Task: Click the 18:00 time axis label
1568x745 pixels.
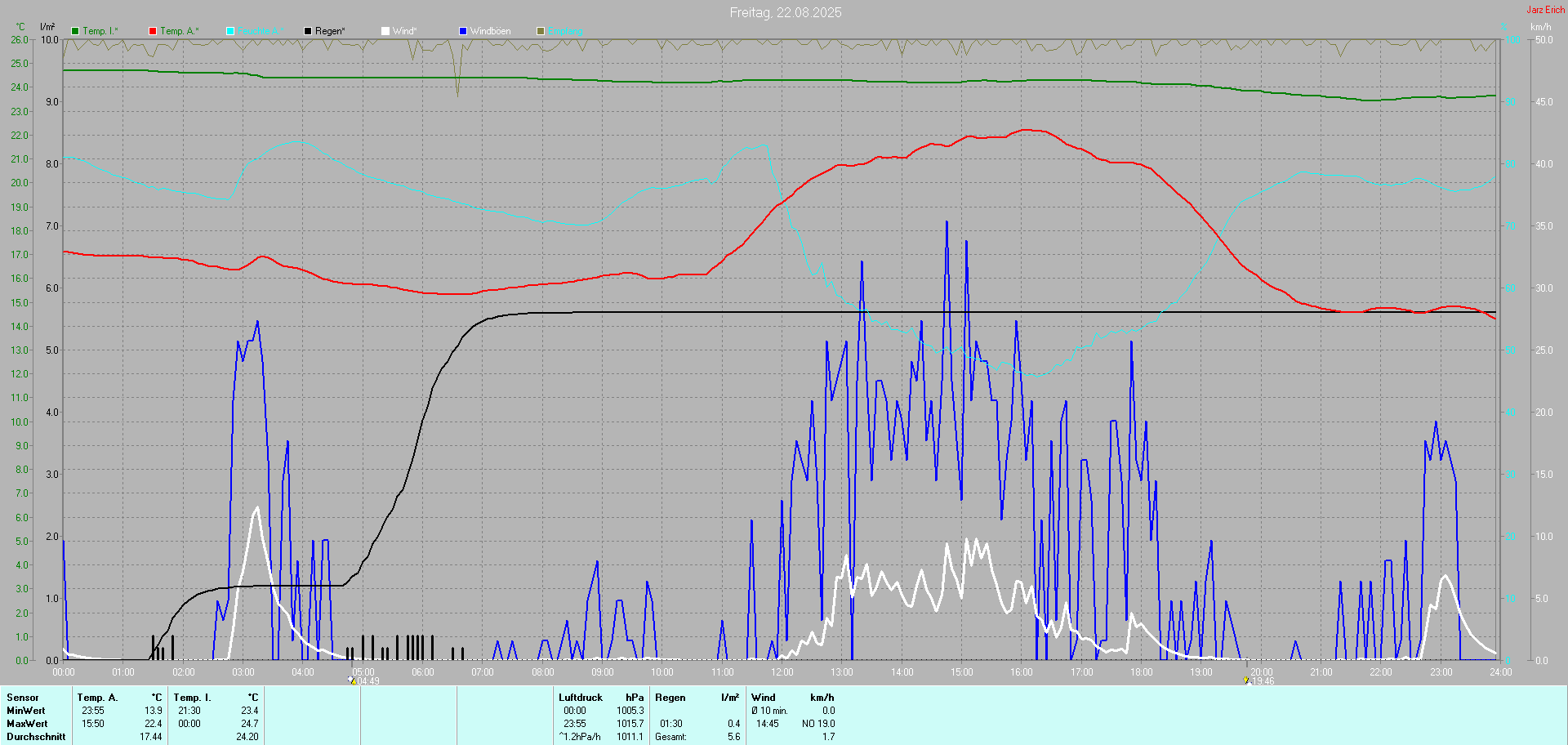Action: (1141, 672)
